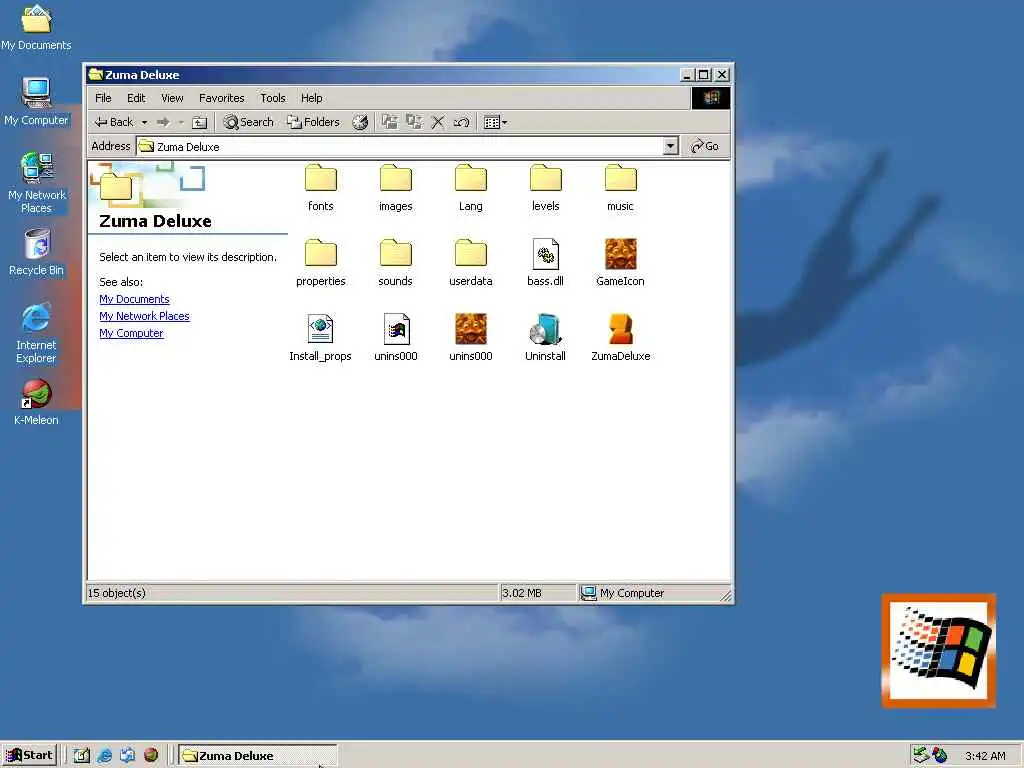Click the folder icon in the window title bar

(95, 74)
